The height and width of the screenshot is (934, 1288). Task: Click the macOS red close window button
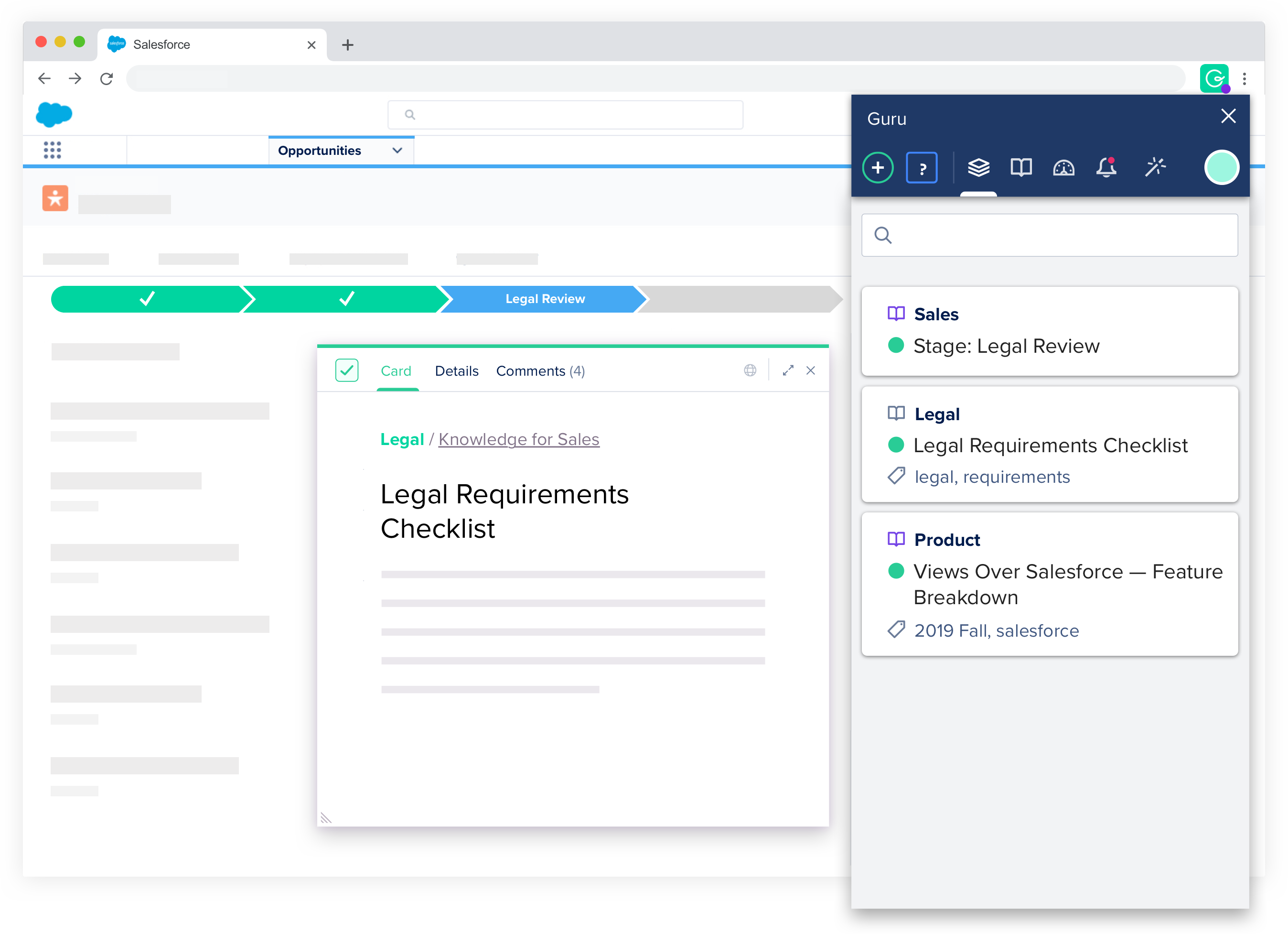click(40, 42)
